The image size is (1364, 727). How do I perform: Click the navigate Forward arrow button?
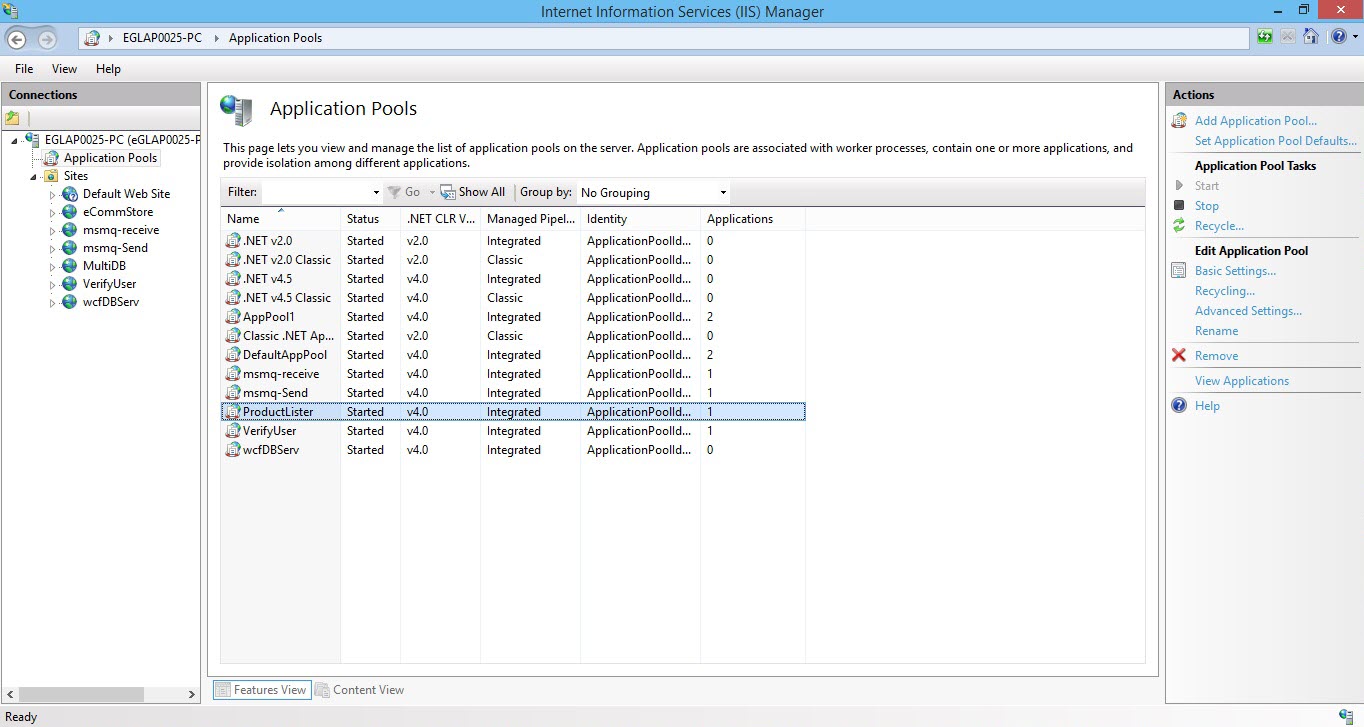pyautogui.click(x=47, y=39)
